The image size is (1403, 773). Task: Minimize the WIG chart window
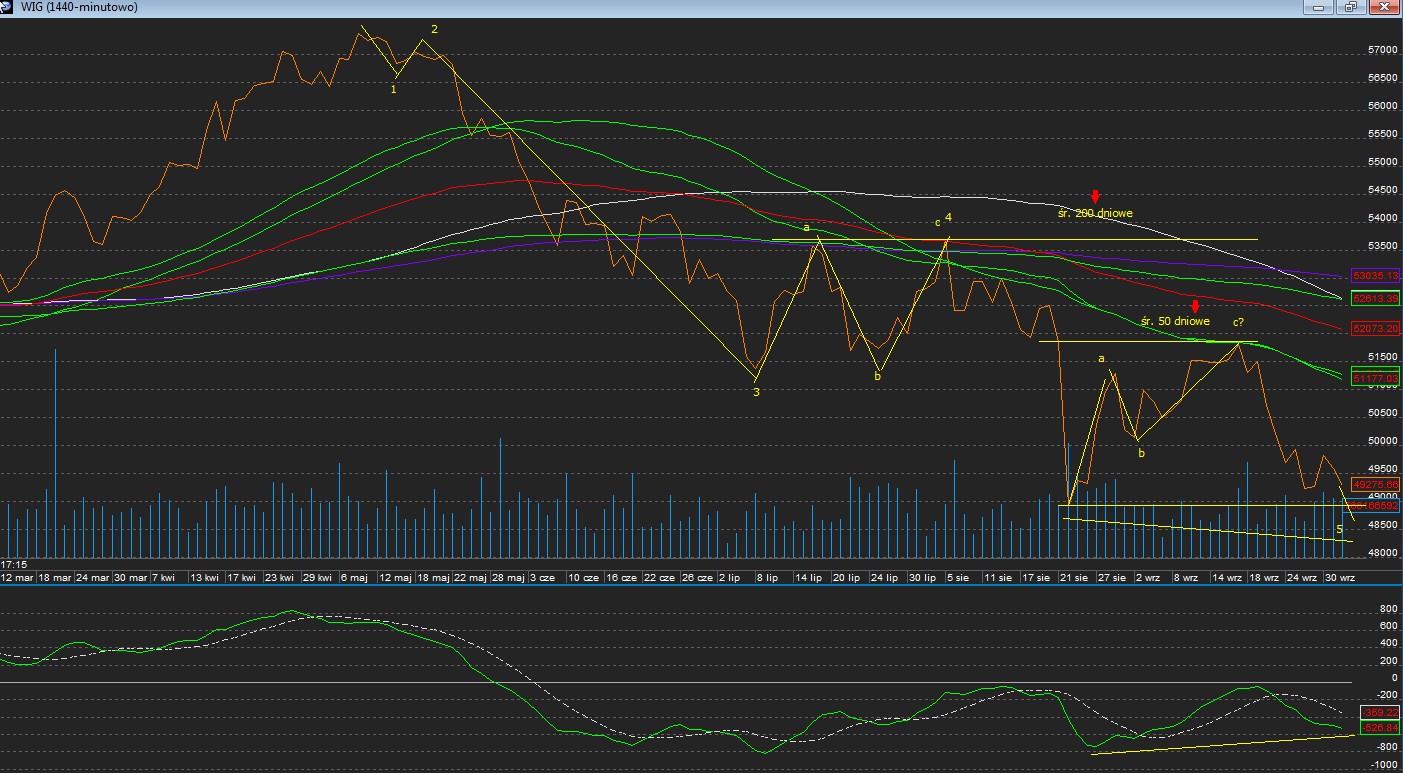click(1319, 7)
